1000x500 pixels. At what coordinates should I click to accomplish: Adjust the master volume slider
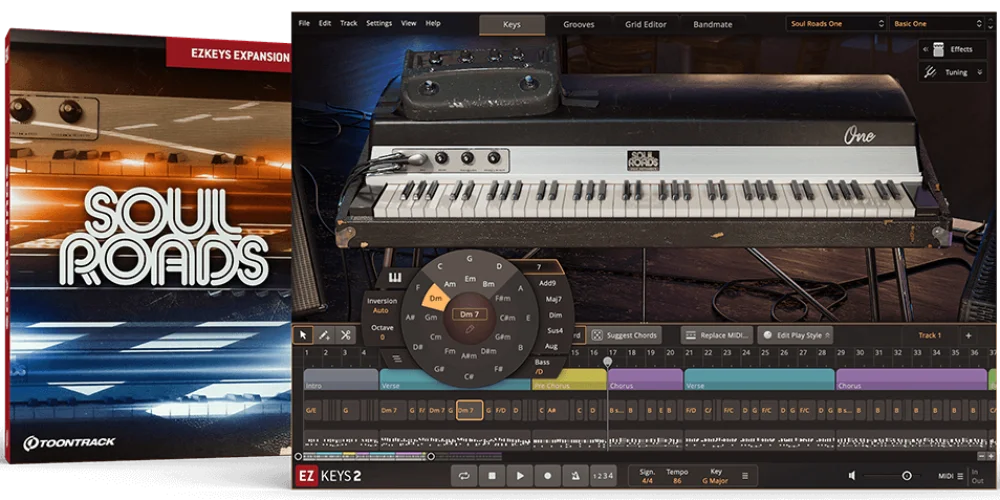coord(906,476)
